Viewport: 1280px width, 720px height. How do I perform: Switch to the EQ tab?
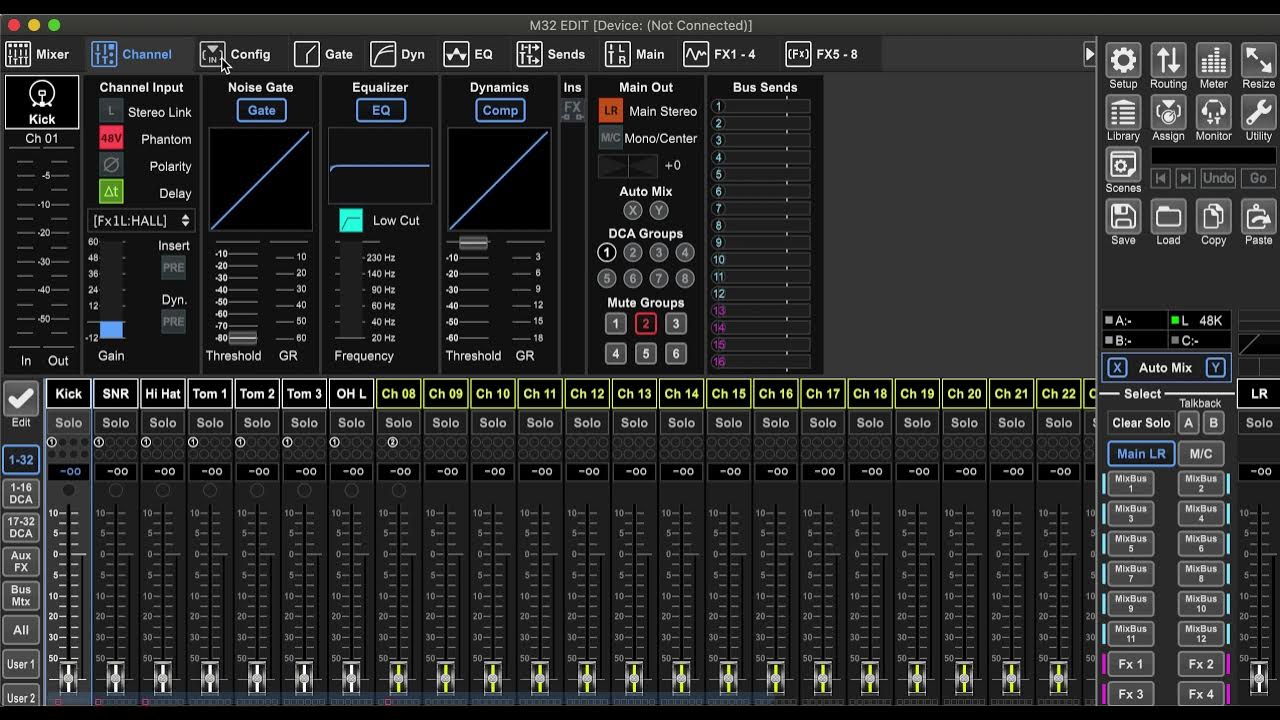(x=469, y=54)
